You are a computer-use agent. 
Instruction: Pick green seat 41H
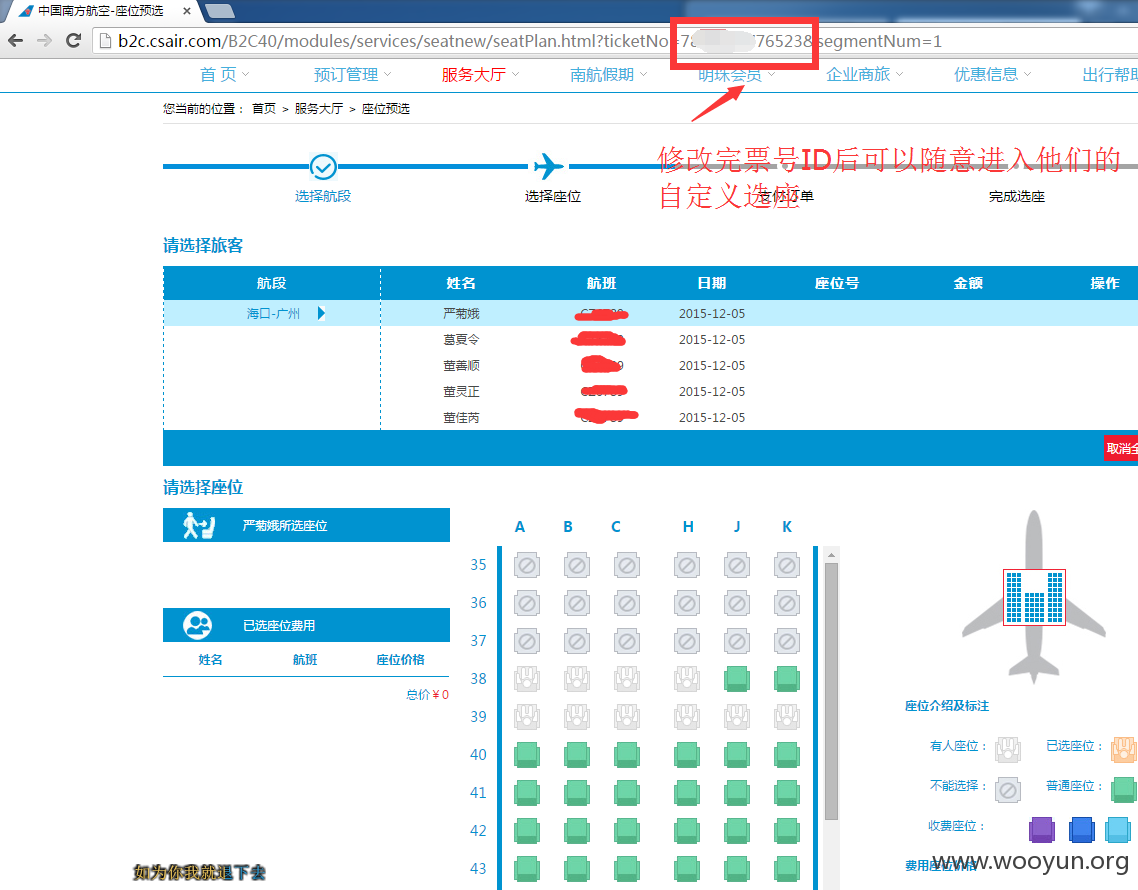tap(687, 793)
